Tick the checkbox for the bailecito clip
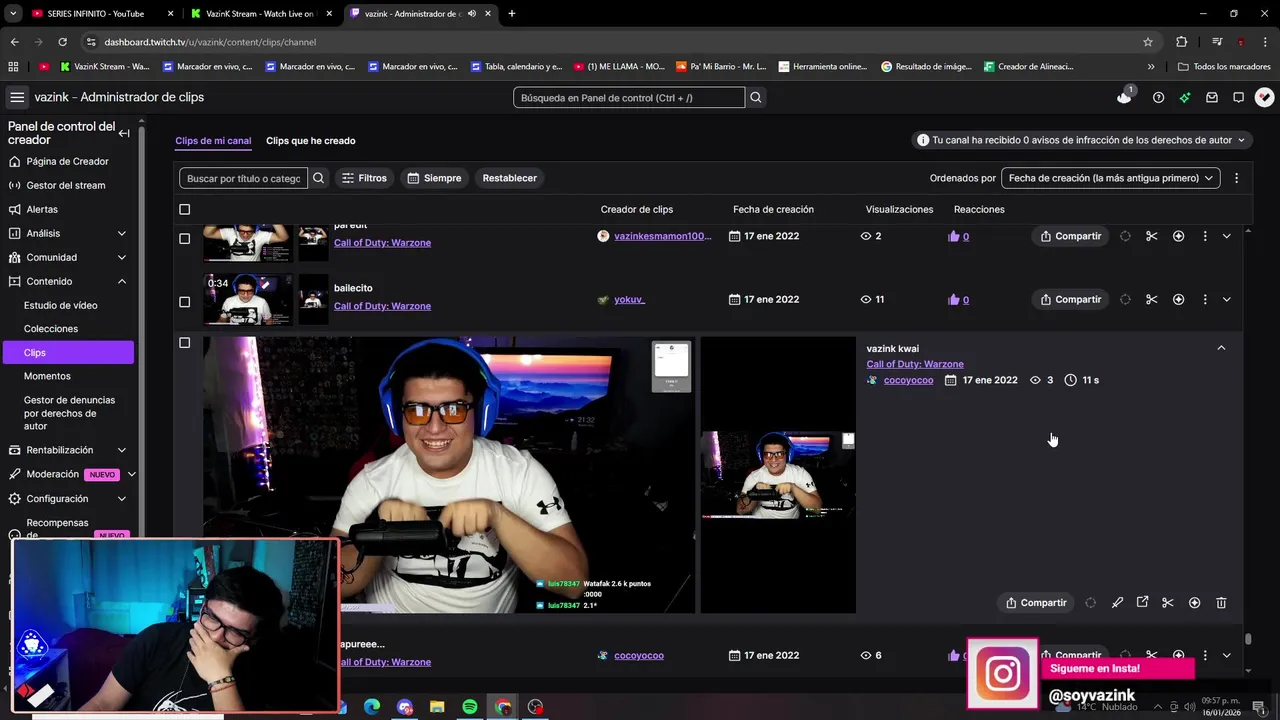 (x=184, y=302)
